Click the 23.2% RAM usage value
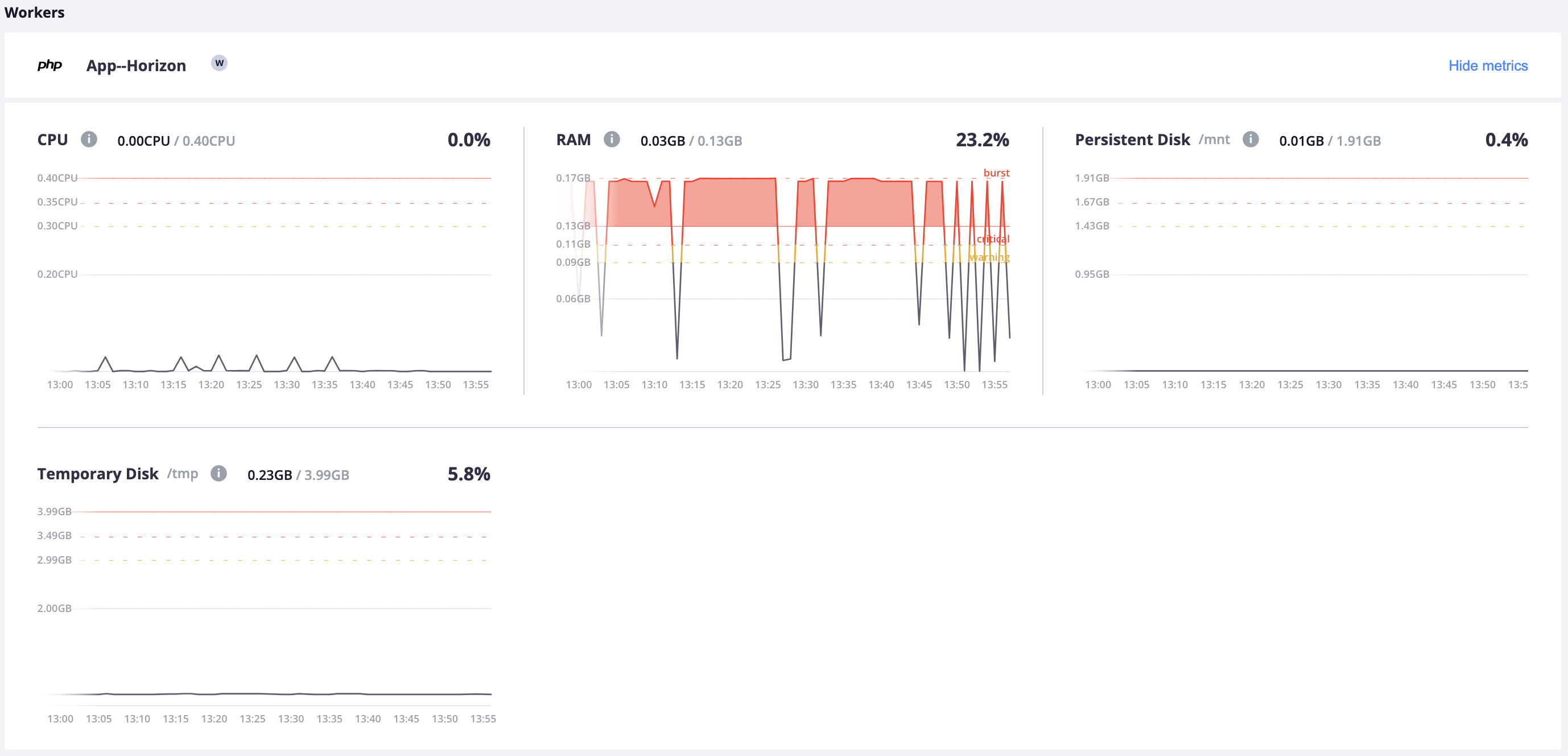This screenshot has width=1568, height=756. click(x=982, y=139)
